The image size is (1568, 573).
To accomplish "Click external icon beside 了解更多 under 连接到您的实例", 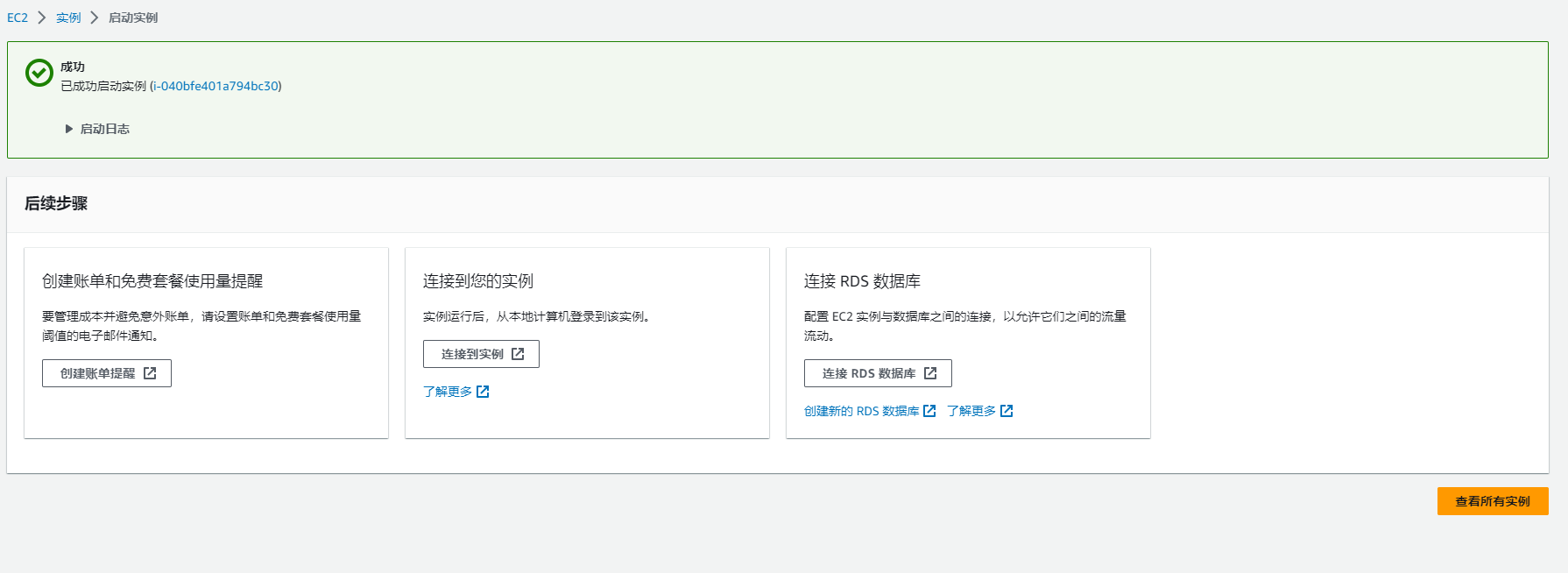I will point(483,392).
